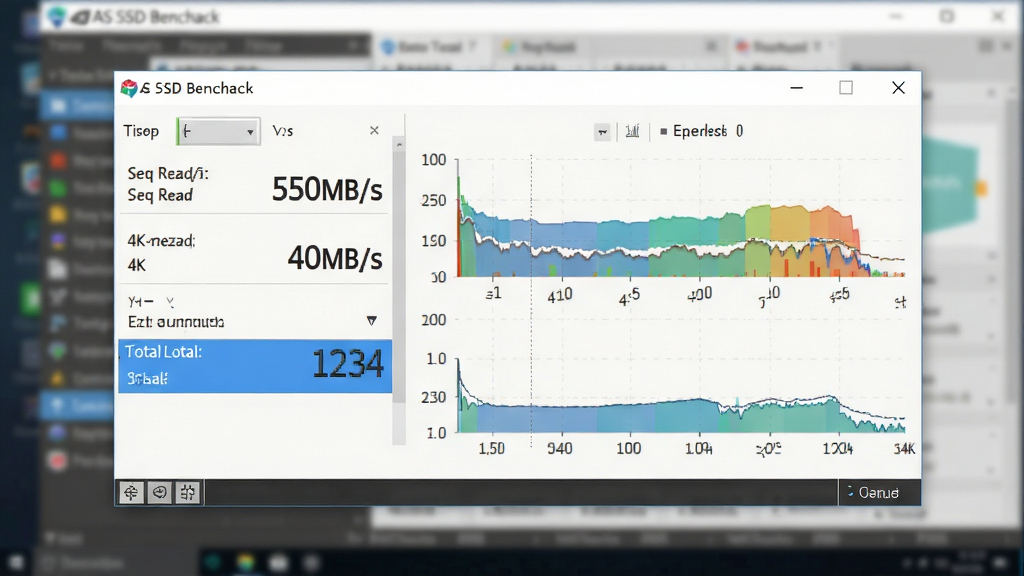Click the 1234 total score value
This screenshot has width=1024, height=576.
tap(347, 364)
